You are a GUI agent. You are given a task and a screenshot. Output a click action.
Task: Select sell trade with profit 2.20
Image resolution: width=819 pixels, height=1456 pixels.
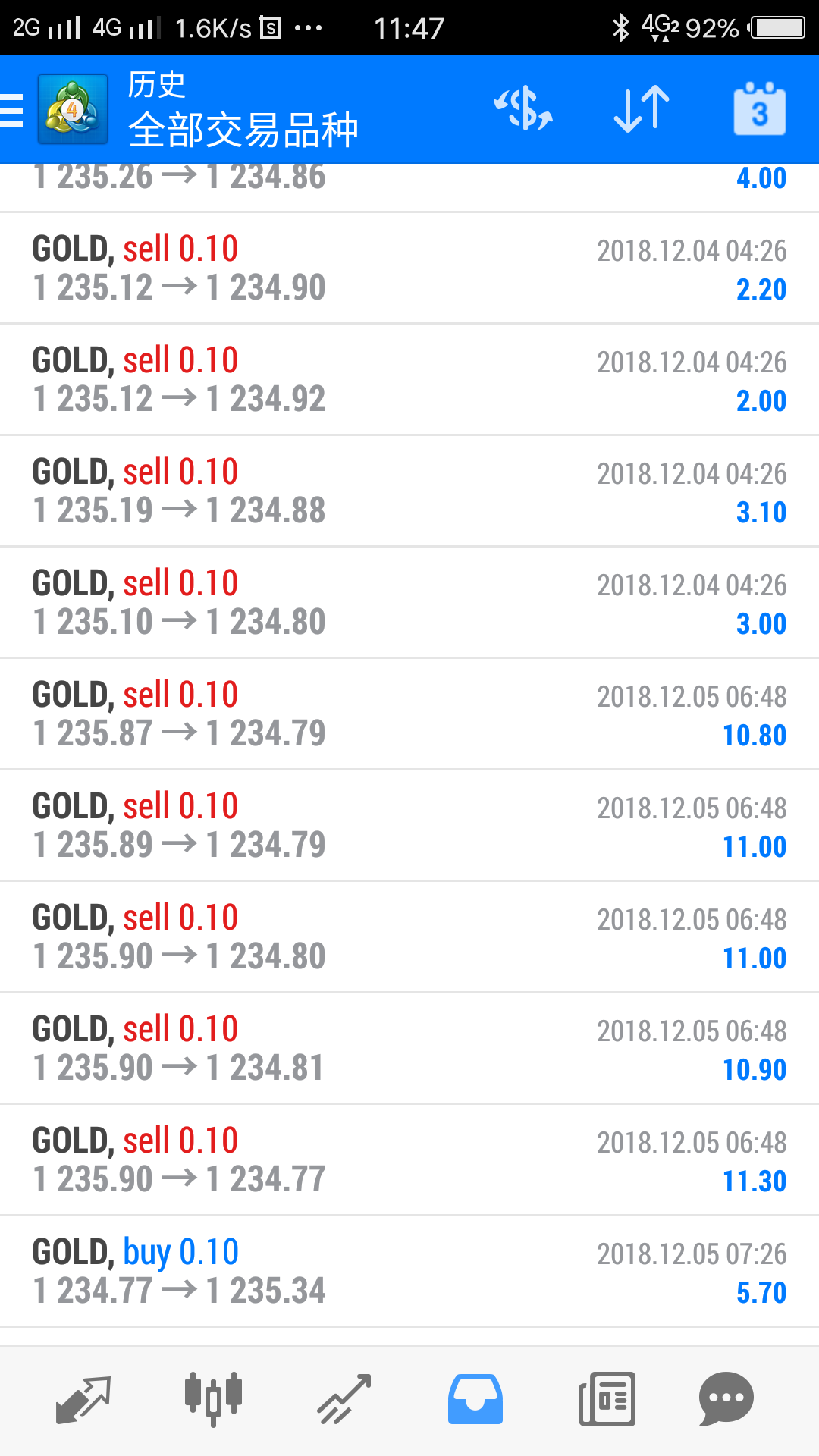click(409, 268)
